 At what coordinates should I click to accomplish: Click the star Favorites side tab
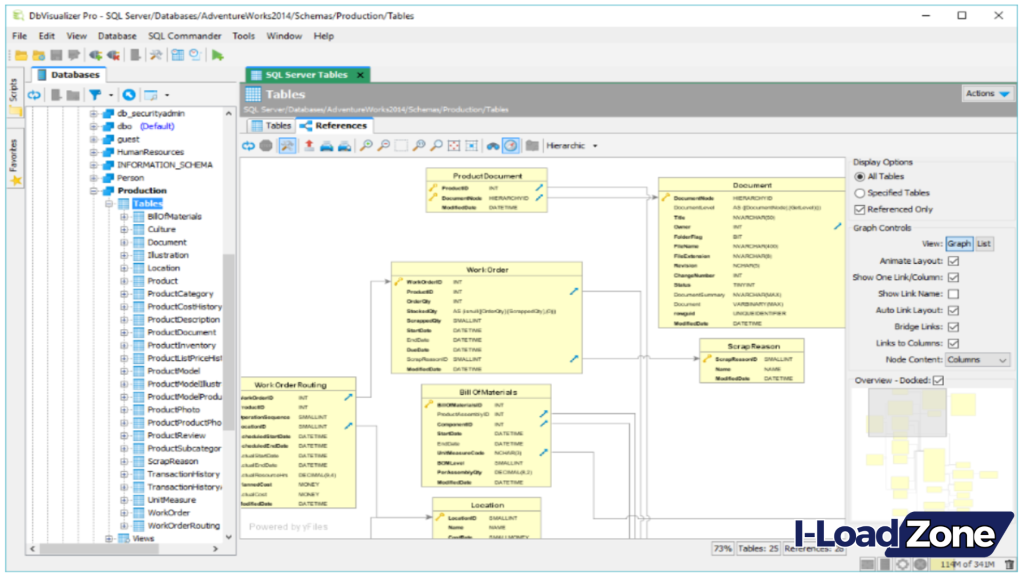point(15,160)
